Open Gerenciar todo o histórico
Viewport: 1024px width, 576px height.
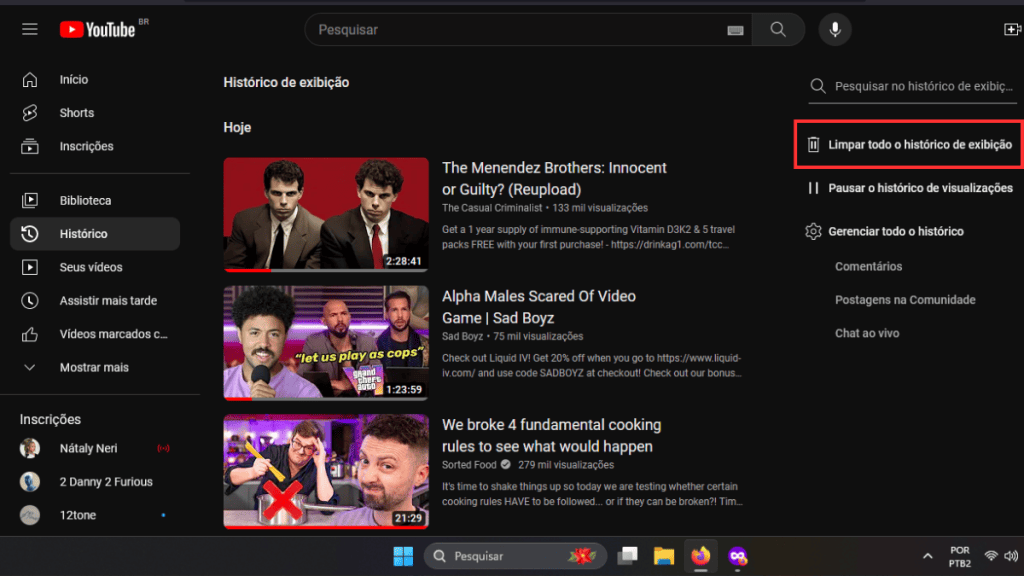[x=898, y=231]
